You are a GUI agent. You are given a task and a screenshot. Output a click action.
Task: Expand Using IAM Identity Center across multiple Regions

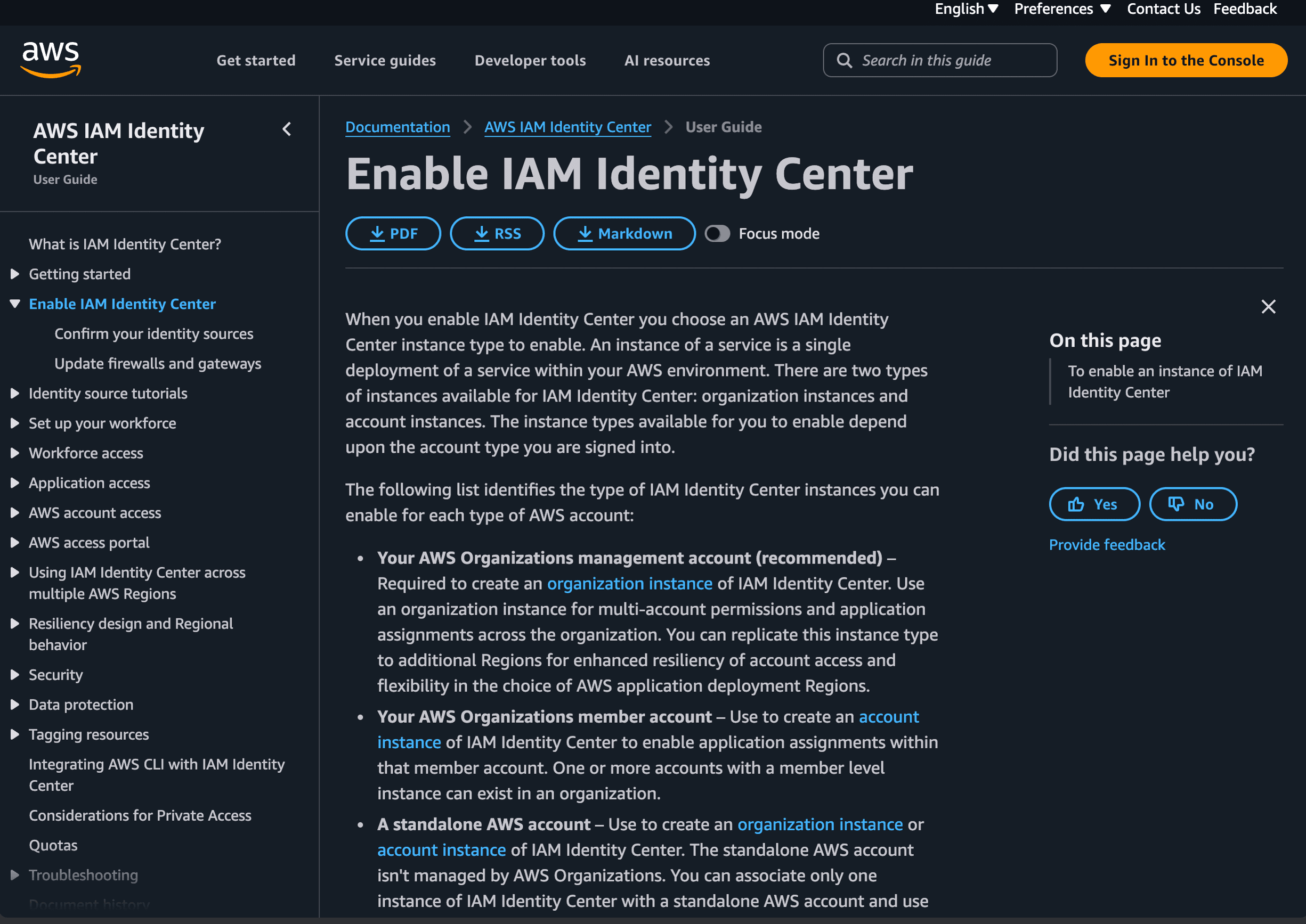[15, 573]
